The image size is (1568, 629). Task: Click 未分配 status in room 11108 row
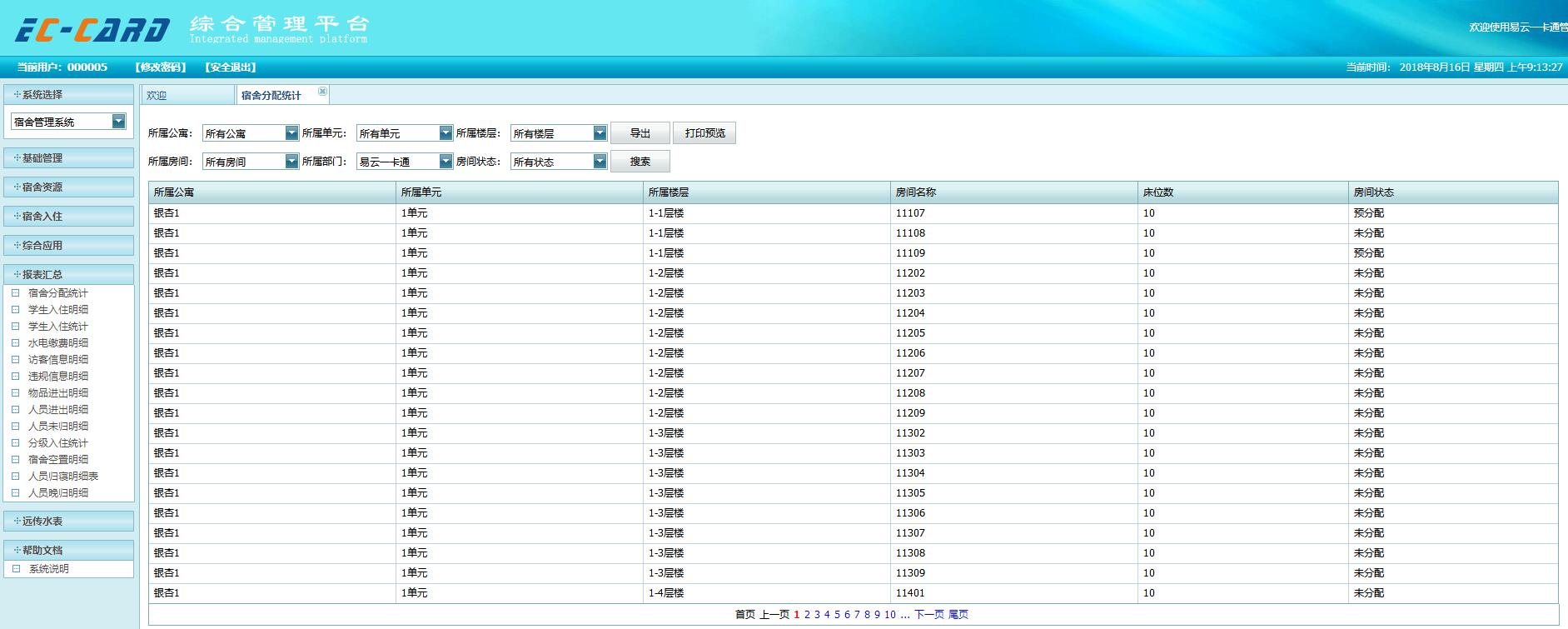click(x=1369, y=233)
